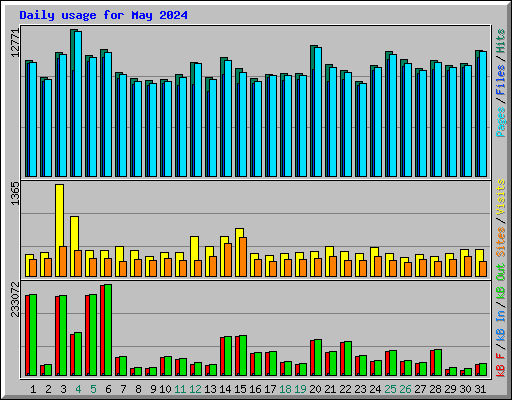Click day 3 on the date axis
The width and height of the screenshot is (512, 400).
(x=63, y=389)
